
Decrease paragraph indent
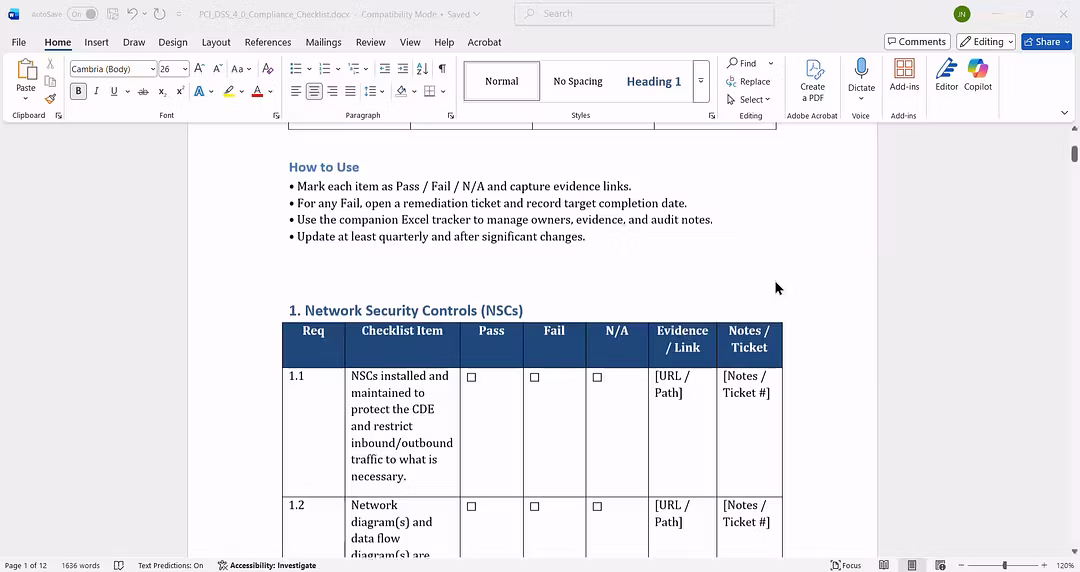(x=384, y=69)
